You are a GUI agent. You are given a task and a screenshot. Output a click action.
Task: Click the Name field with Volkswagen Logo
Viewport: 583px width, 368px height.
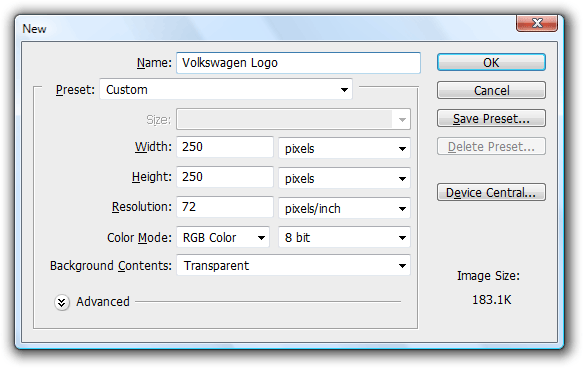tap(299, 63)
